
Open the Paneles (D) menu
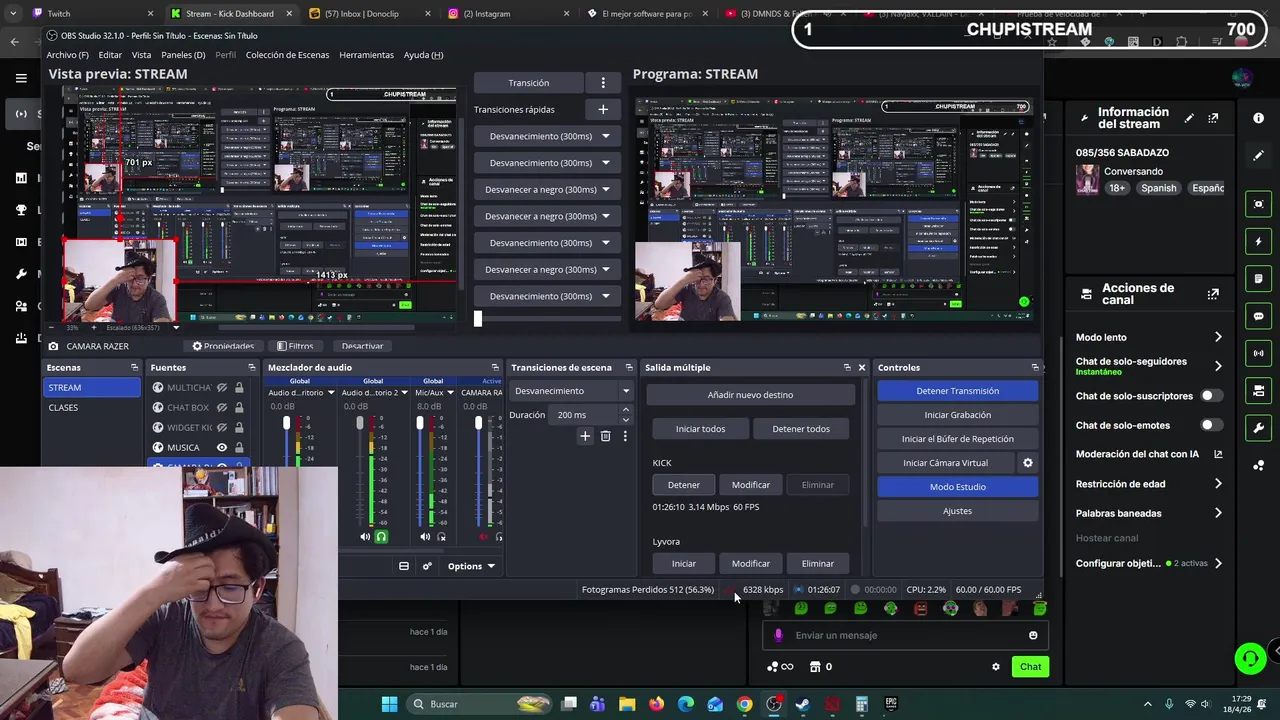183,55
